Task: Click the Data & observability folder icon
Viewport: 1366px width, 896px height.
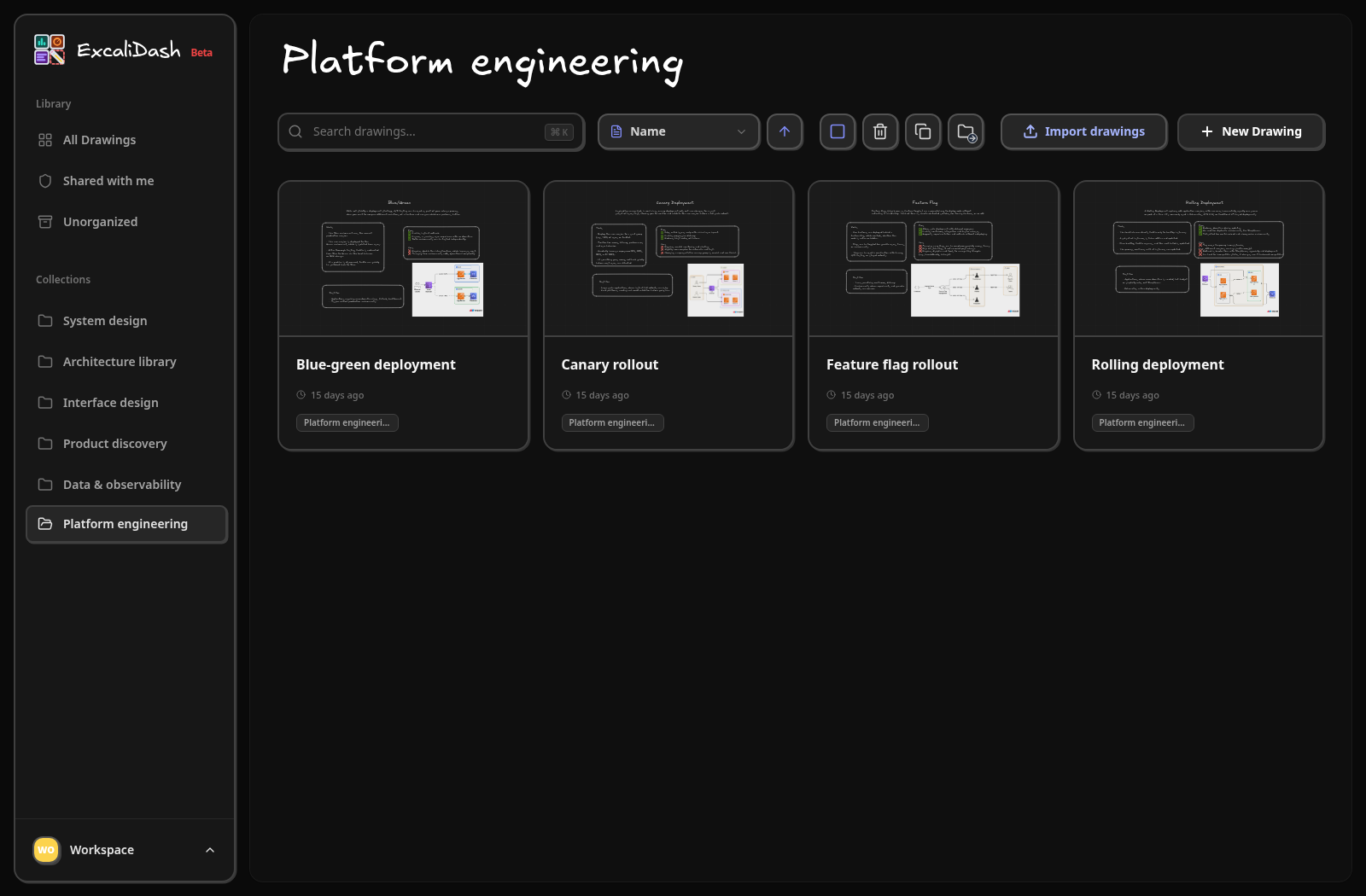Action: (45, 485)
